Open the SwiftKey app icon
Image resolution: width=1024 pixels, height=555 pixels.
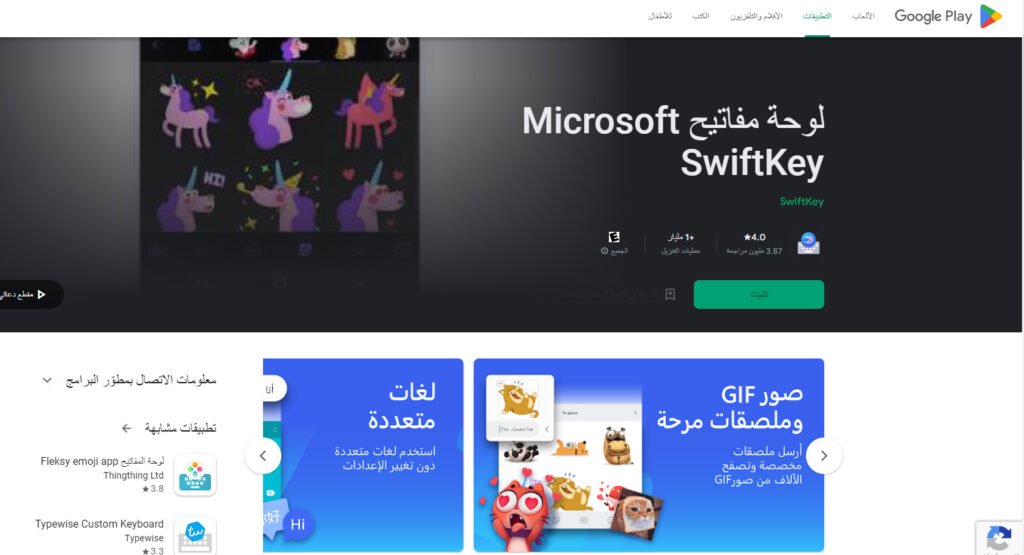pyautogui.click(x=808, y=244)
